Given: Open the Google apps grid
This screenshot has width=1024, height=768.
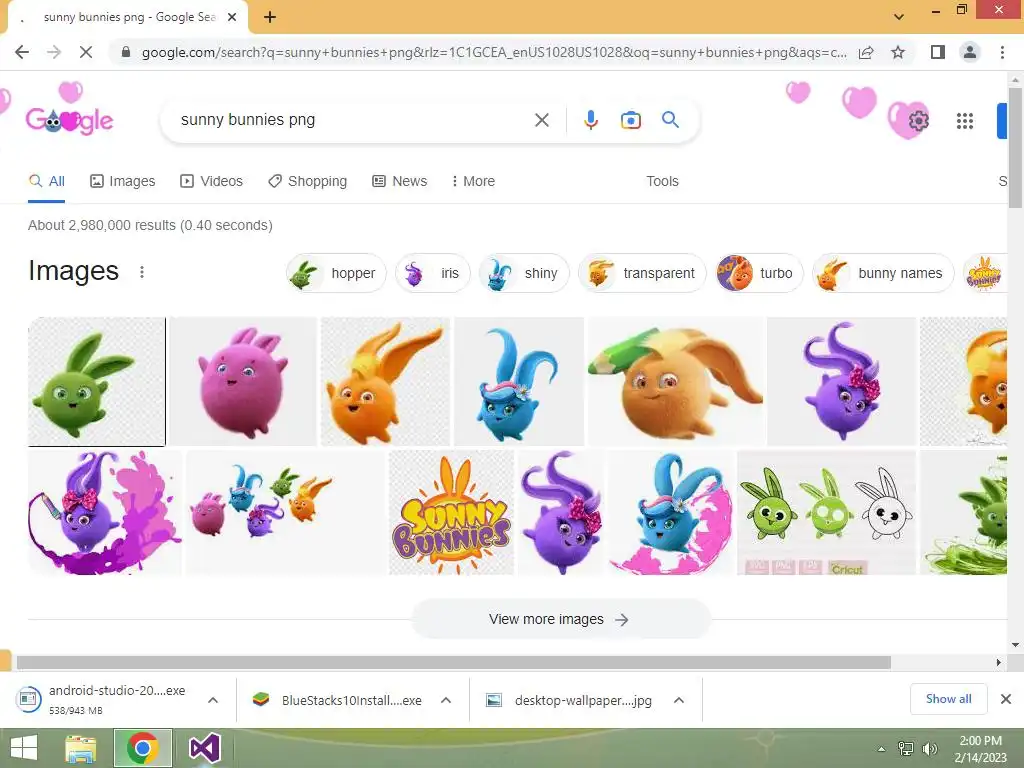Looking at the screenshot, I should (965, 121).
